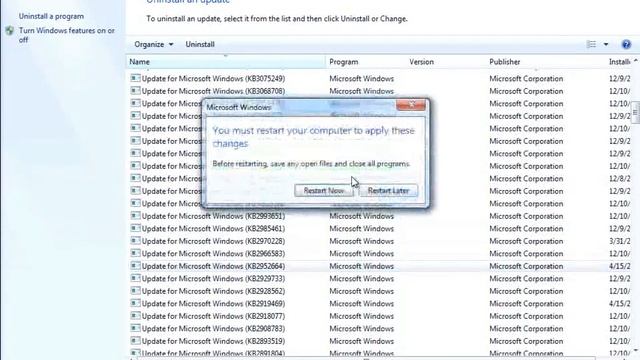Screen dimensions: 640x360
Task: Click the icon beside update KB2985461
Action: pos(135,228)
